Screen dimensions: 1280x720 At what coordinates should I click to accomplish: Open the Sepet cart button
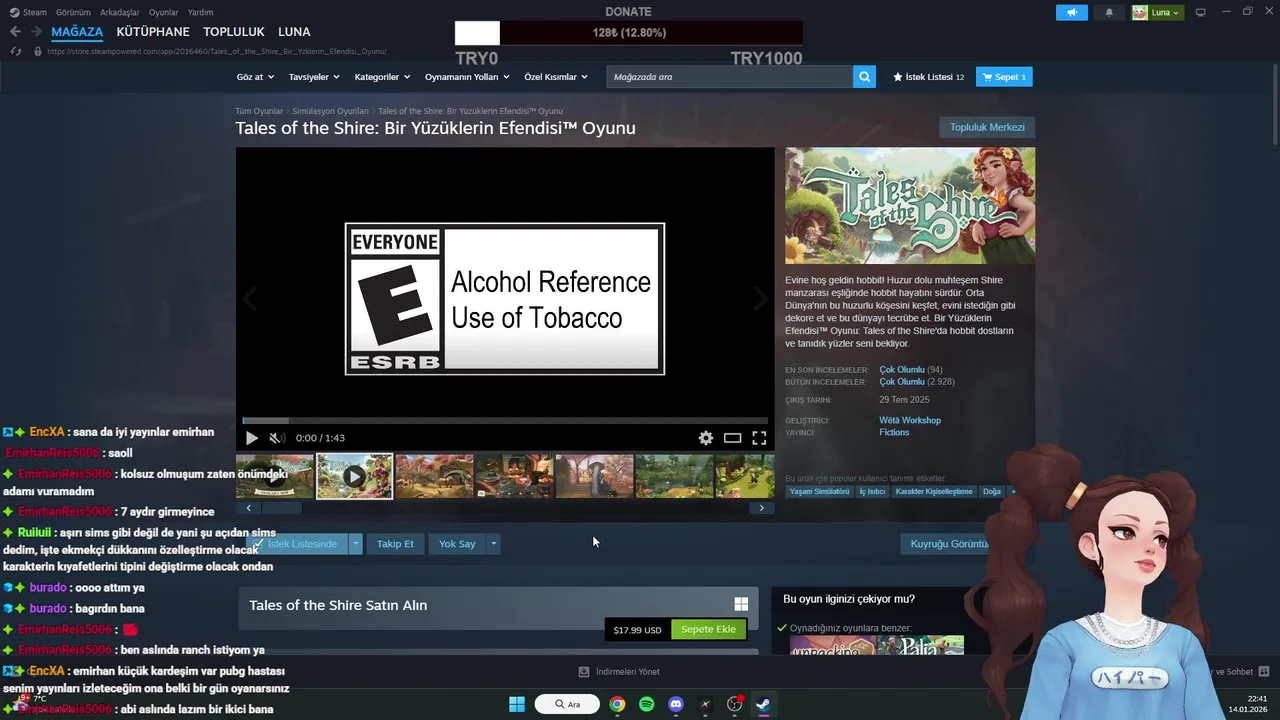coord(1004,77)
